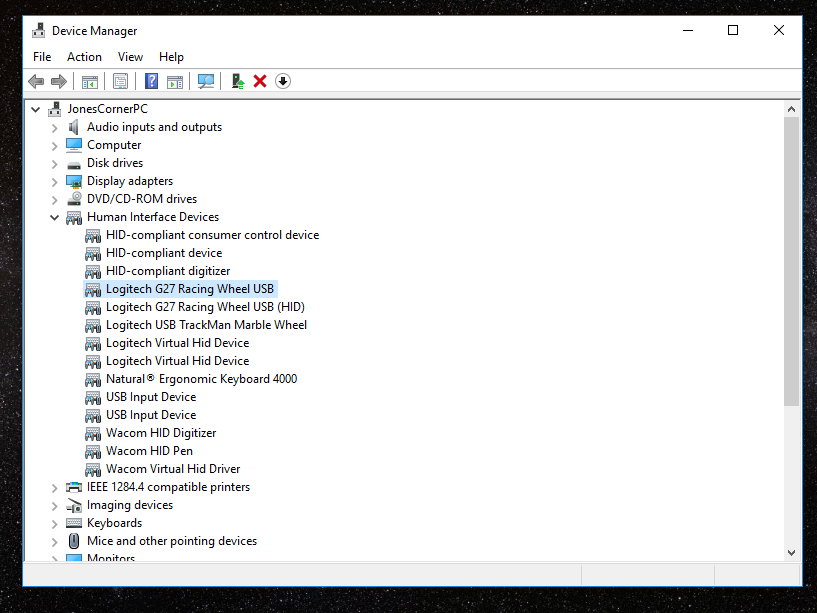The height and width of the screenshot is (613, 817).
Task: Open the View menu
Action: coord(130,57)
